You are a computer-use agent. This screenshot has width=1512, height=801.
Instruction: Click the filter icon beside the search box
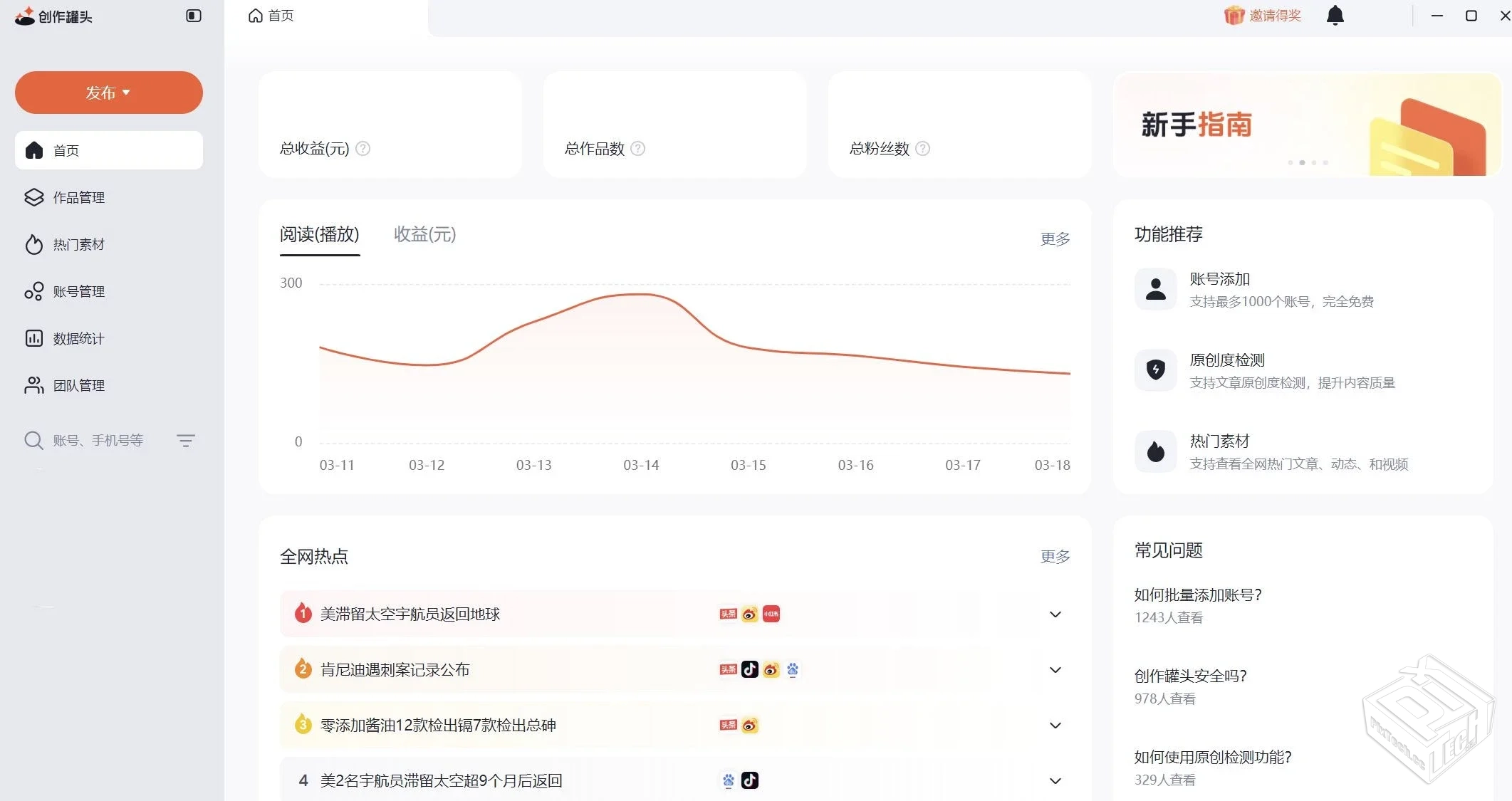[x=186, y=440]
